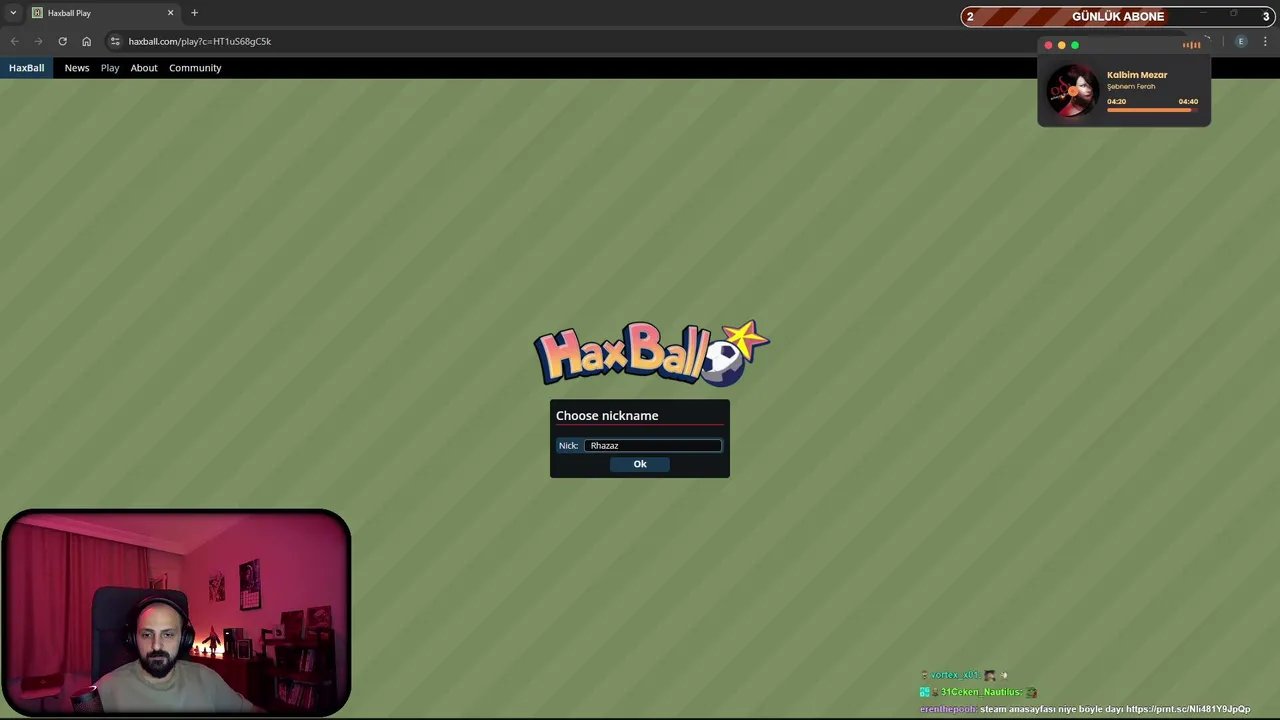Click the prnt.sc link in chat

(1188, 709)
